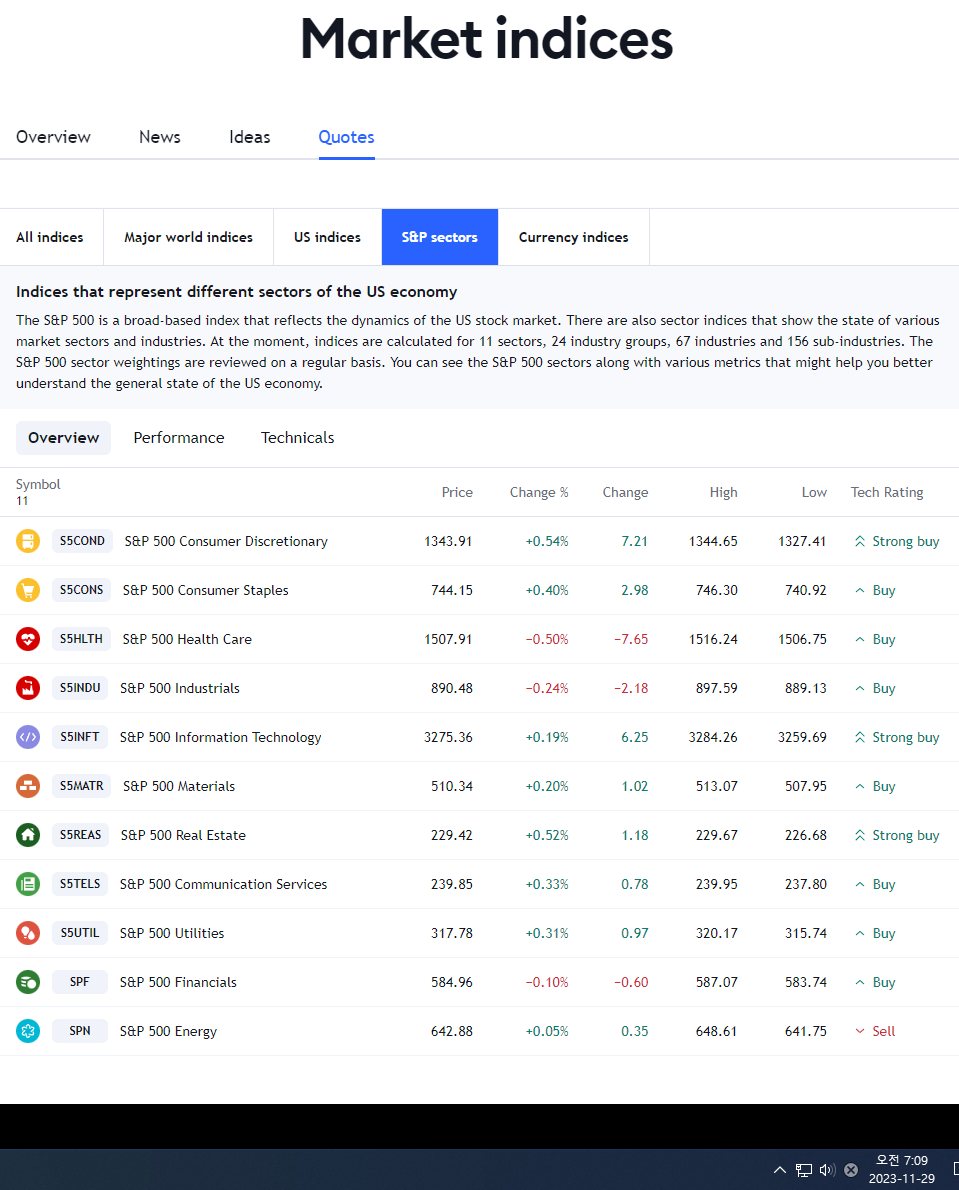959x1190 pixels.
Task: Sort by the Change % column header
Action: pos(539,493)
